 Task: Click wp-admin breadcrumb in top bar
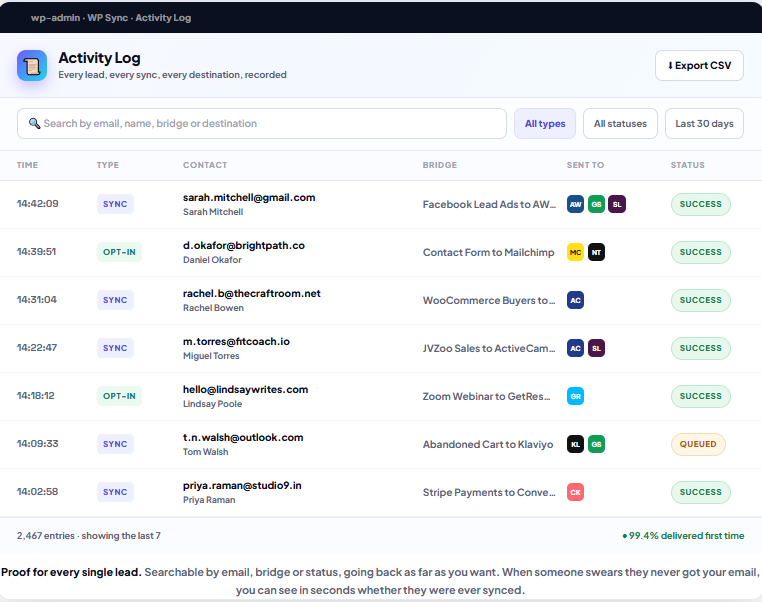point(55,18)
